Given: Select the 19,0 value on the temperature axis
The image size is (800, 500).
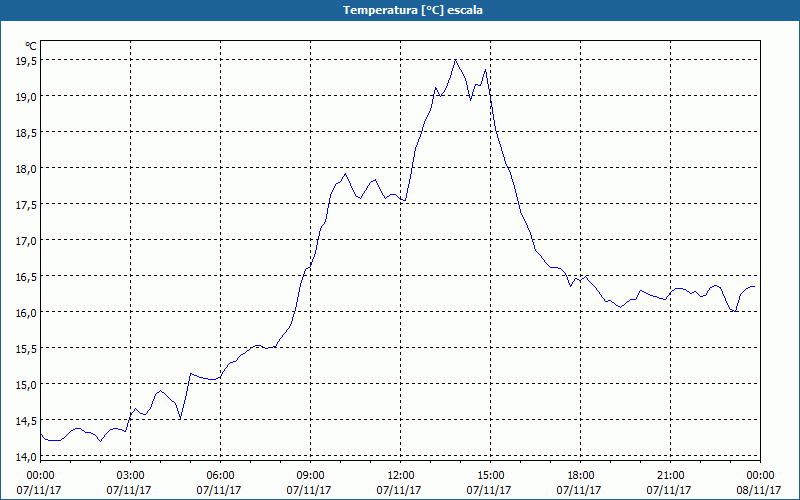Looking at the screenshot, I should pos(26,96).
